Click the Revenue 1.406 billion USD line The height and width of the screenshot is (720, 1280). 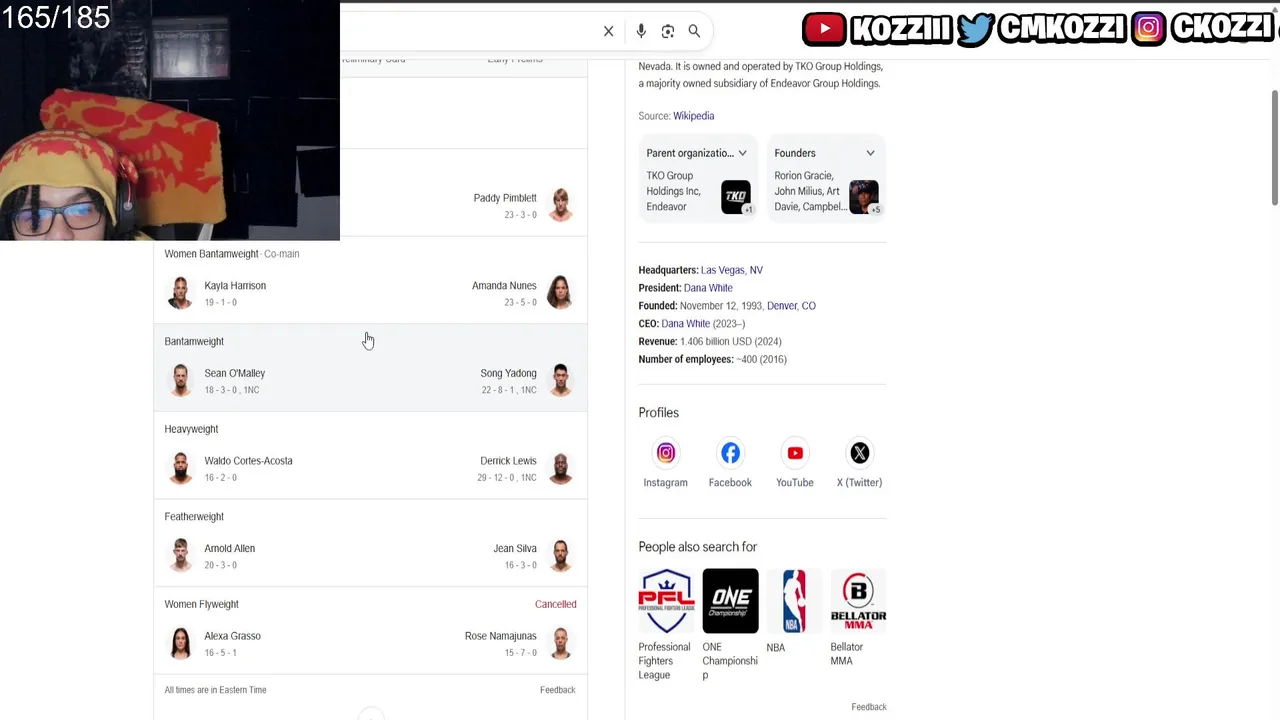(710, 342)
